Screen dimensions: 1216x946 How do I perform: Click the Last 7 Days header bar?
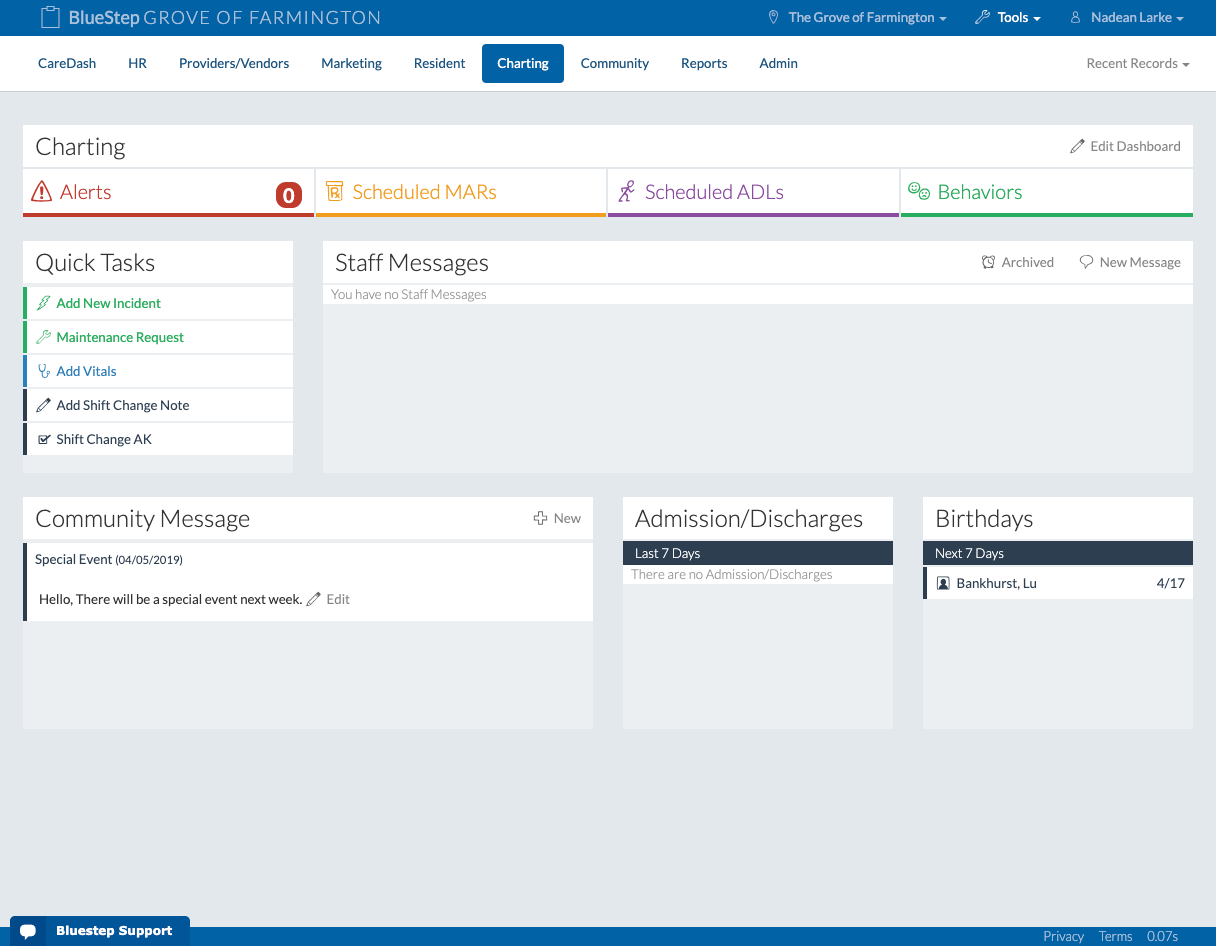point(758,553)
